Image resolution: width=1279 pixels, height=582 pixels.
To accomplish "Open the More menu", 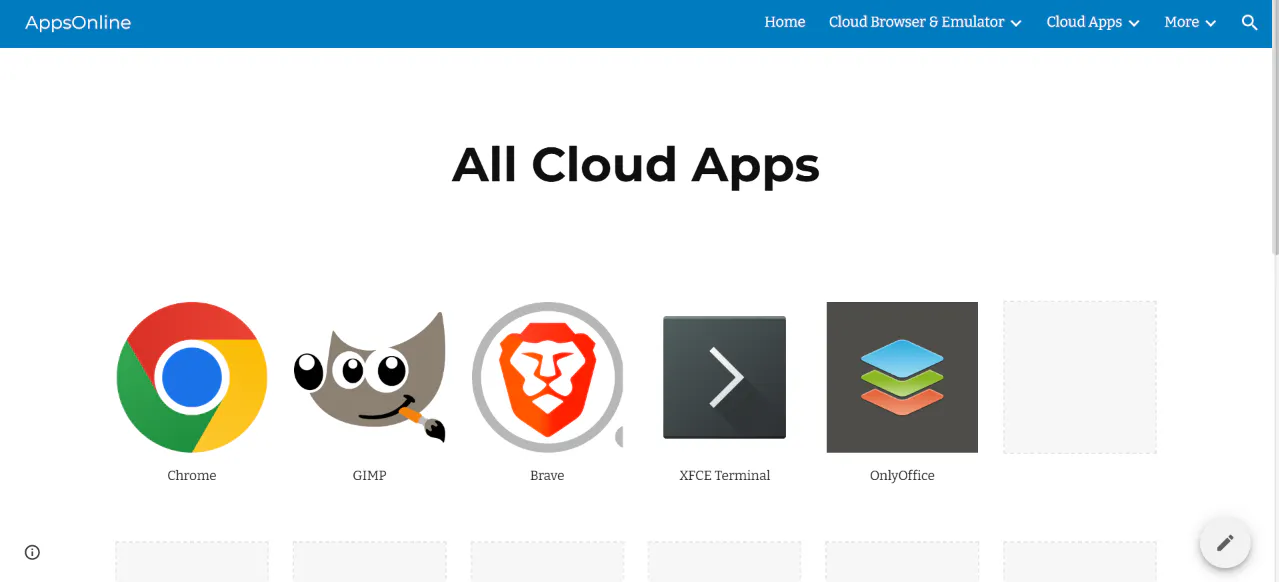I will (1181, 22).
